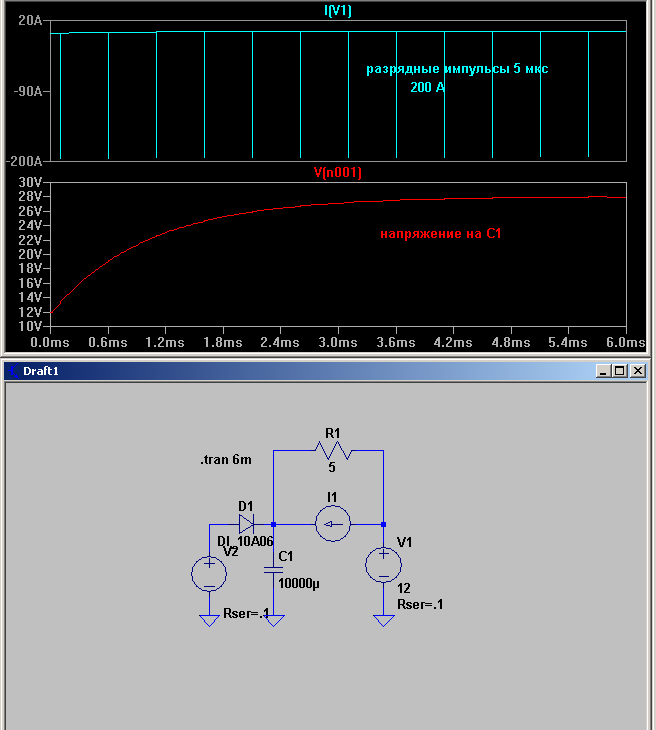Close the Draft1 schematic window
The image size is (656, 730).
[x=638, y=371]
